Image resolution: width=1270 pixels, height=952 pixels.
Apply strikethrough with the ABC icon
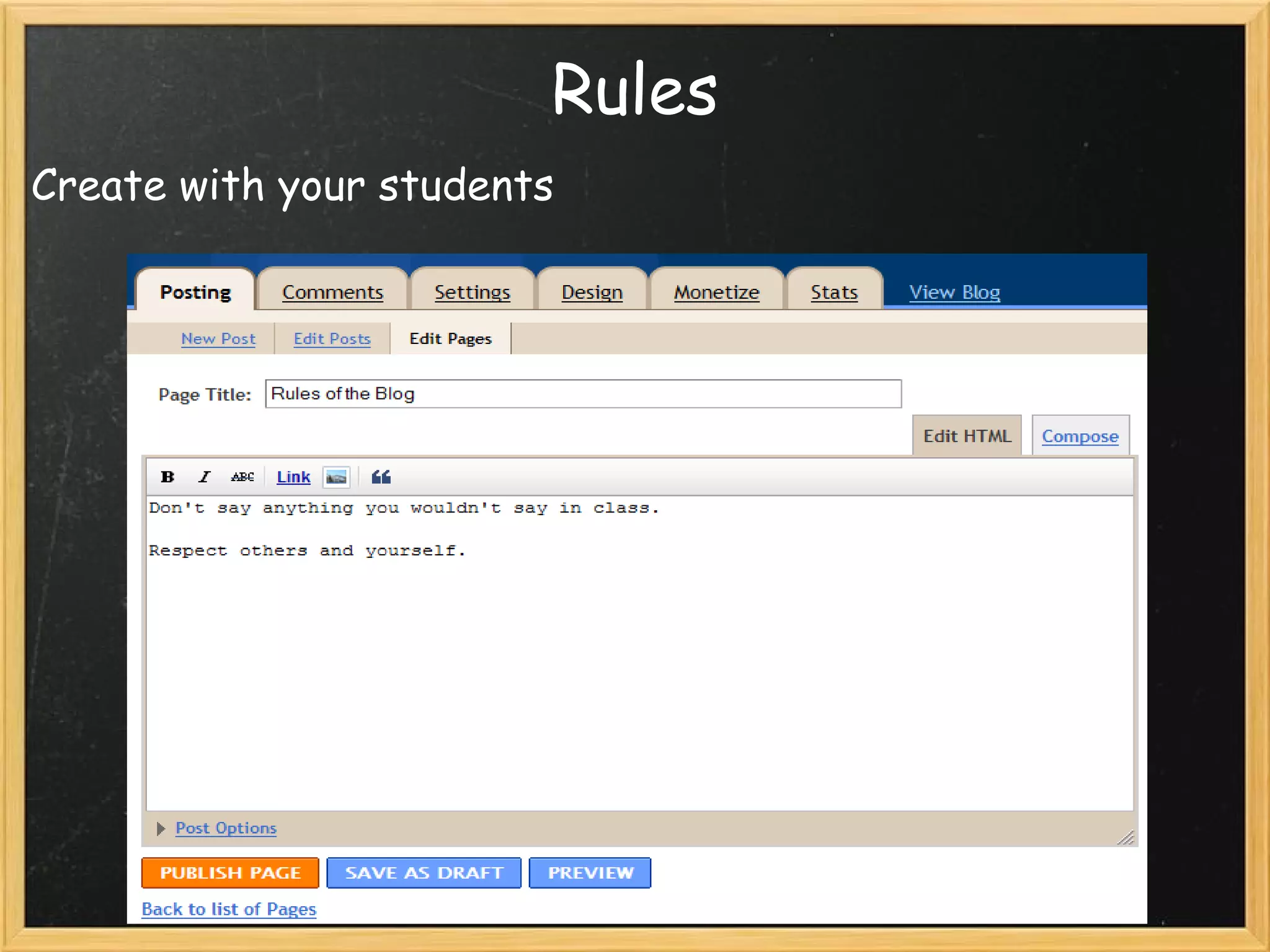[x=242, y=477]
